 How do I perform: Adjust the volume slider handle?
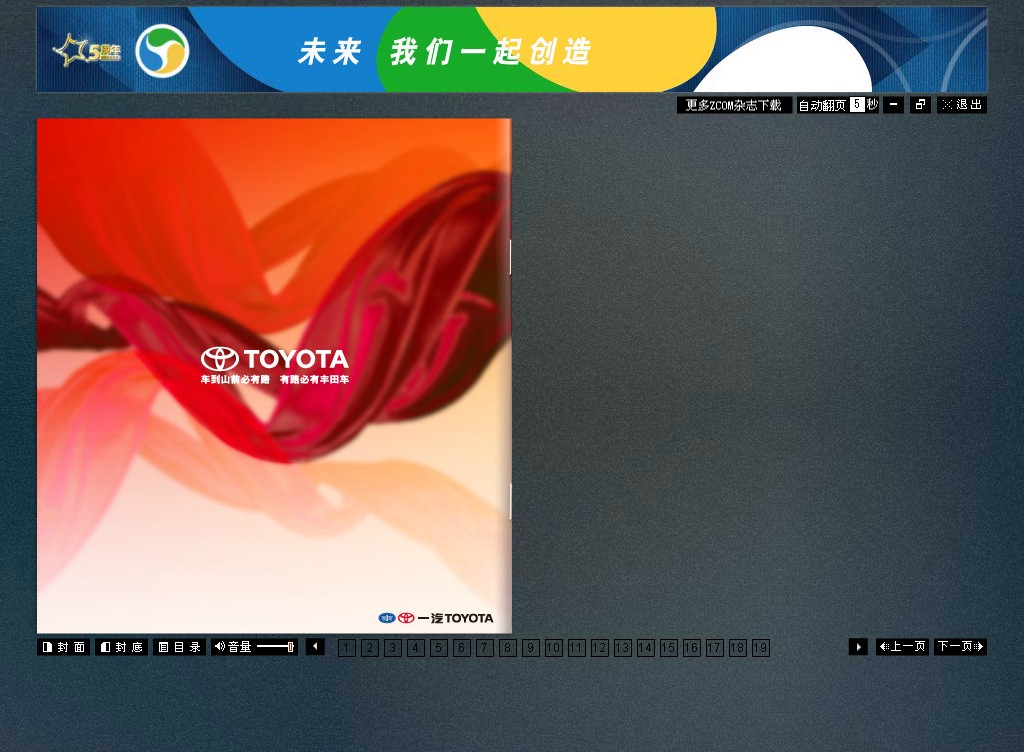tap(291, 647)
